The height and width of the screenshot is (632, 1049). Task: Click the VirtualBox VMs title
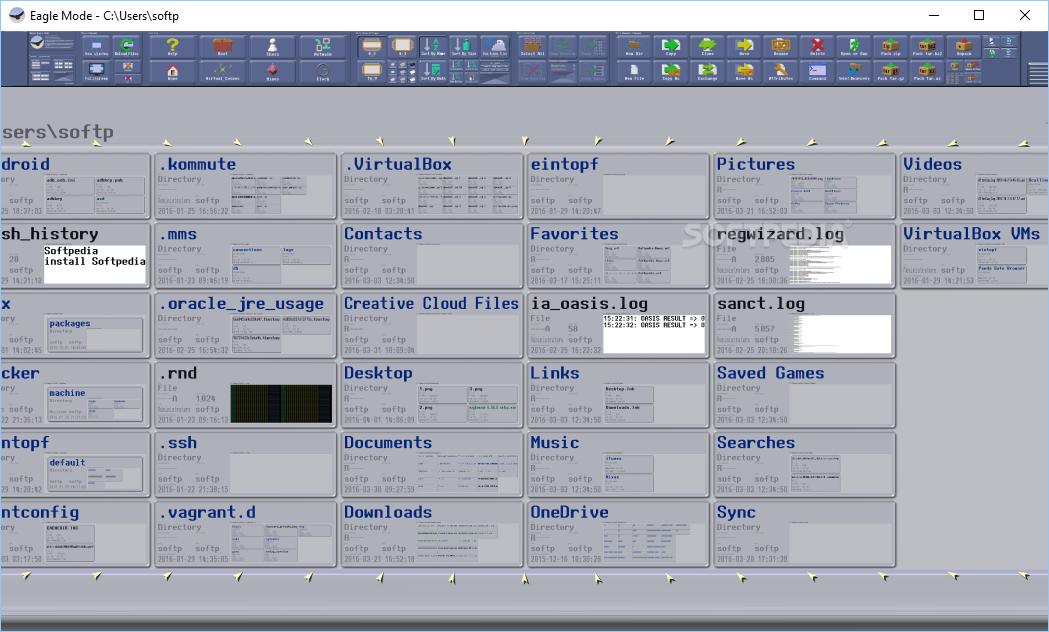click(971, 233)
